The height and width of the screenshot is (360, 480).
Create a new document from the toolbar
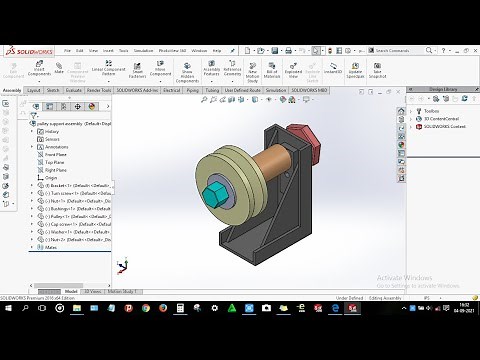[x=247, y=51]
